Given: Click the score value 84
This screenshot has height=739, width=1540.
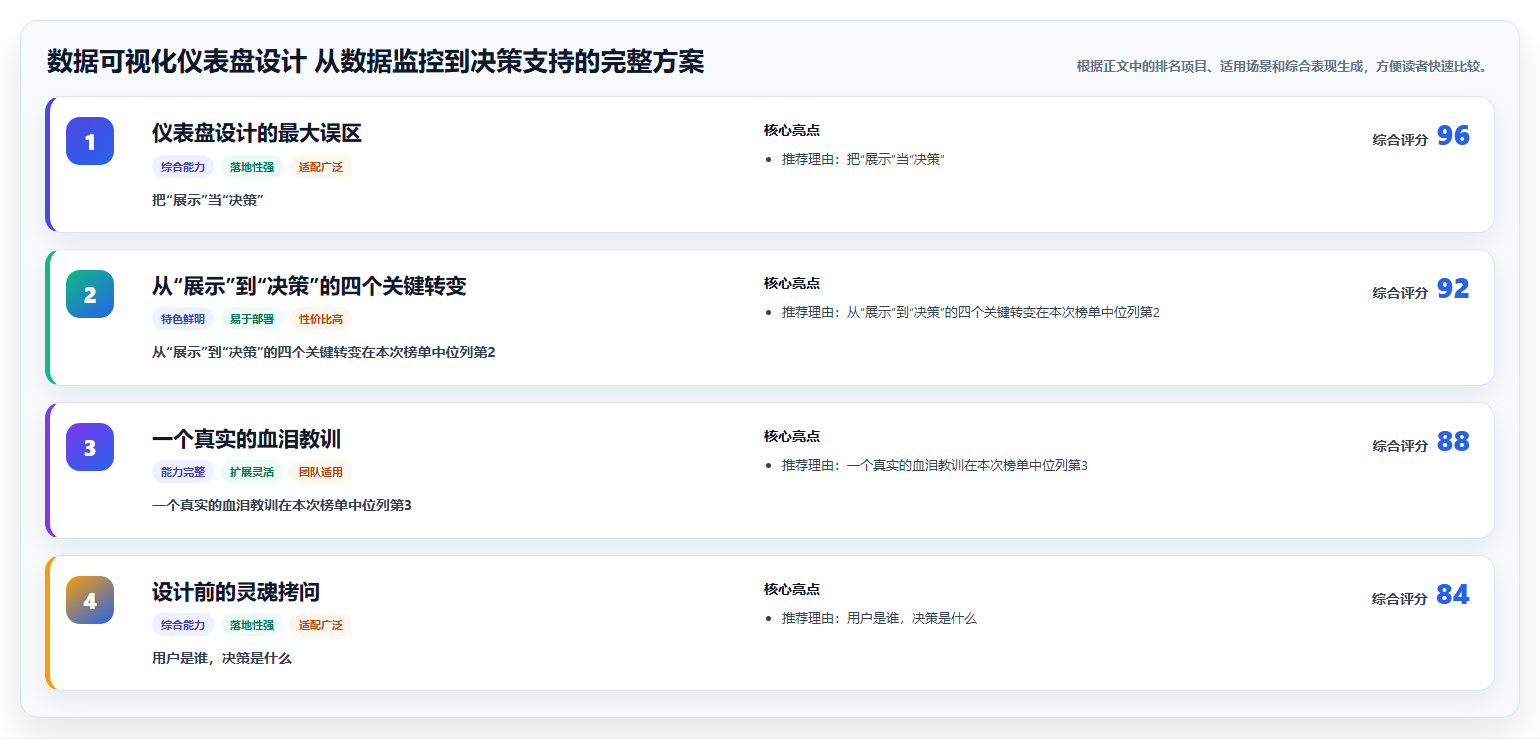Looking at the screenshot, I should tap(1453, 595).
